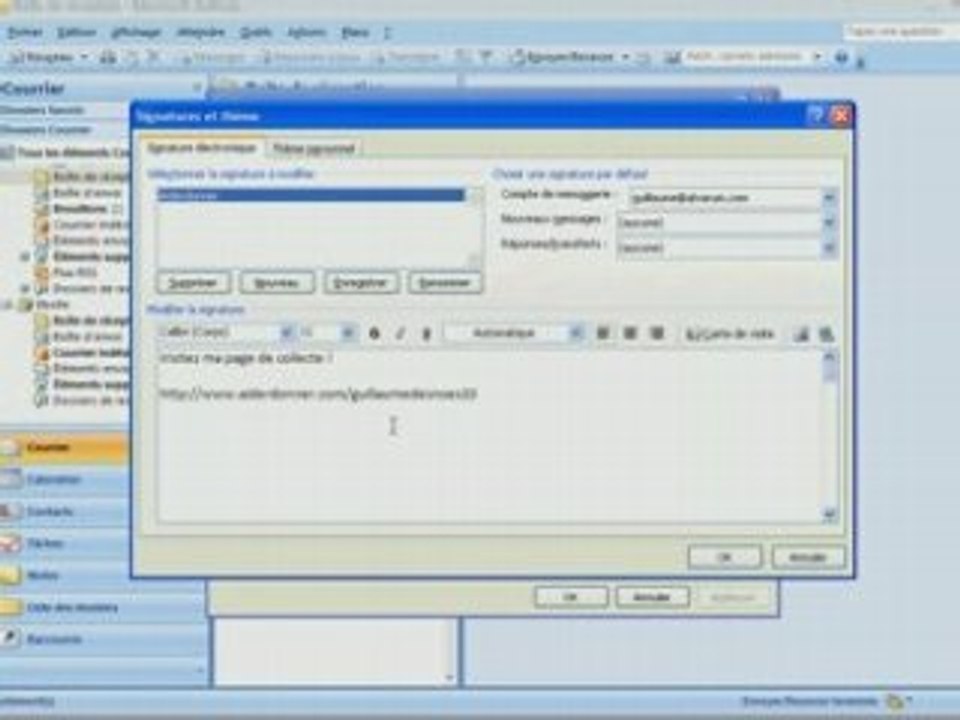
Task: Select the highlighted signature in the list
Action: coord(311,195)
